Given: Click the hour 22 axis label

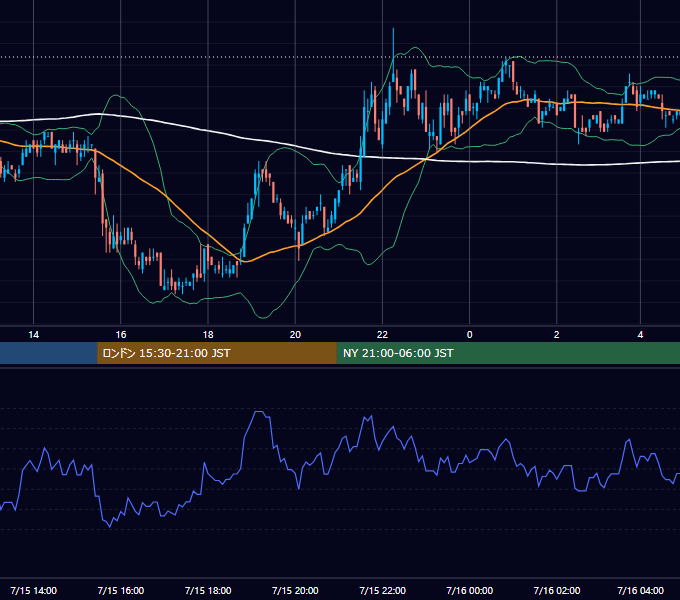Looking at the screenshot, I should click(382, 335).
